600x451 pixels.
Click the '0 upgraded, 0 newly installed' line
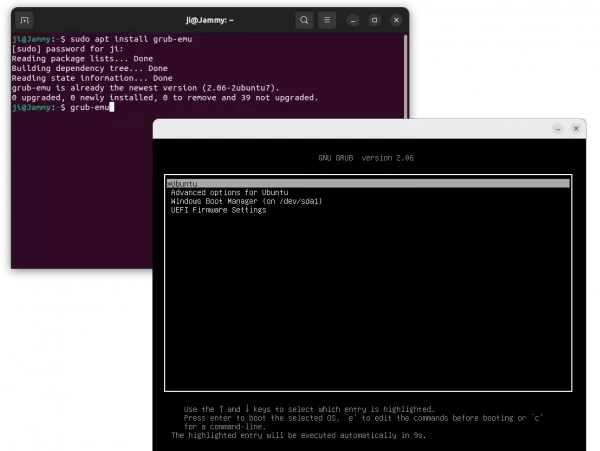(165, 98)
